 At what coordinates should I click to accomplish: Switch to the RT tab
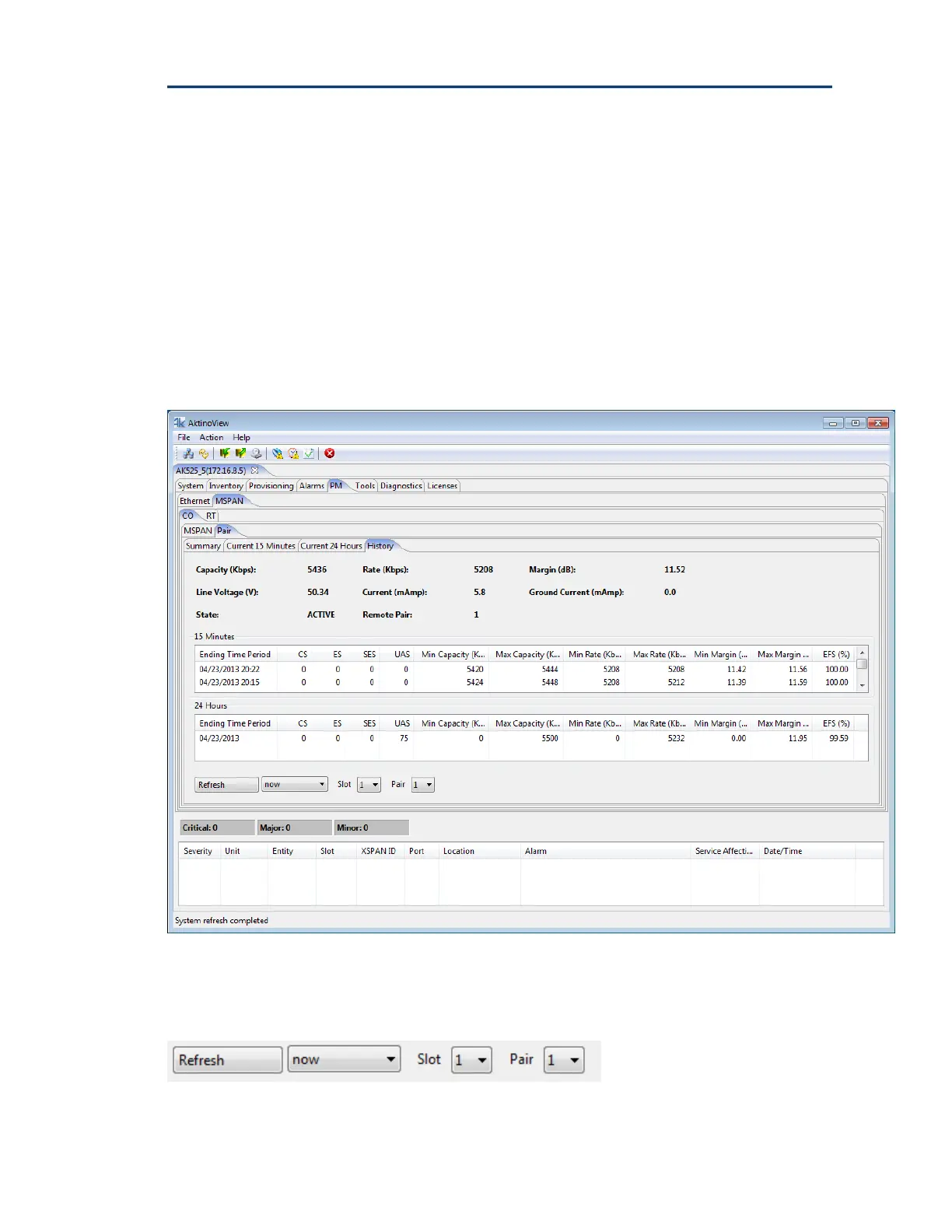211,516
